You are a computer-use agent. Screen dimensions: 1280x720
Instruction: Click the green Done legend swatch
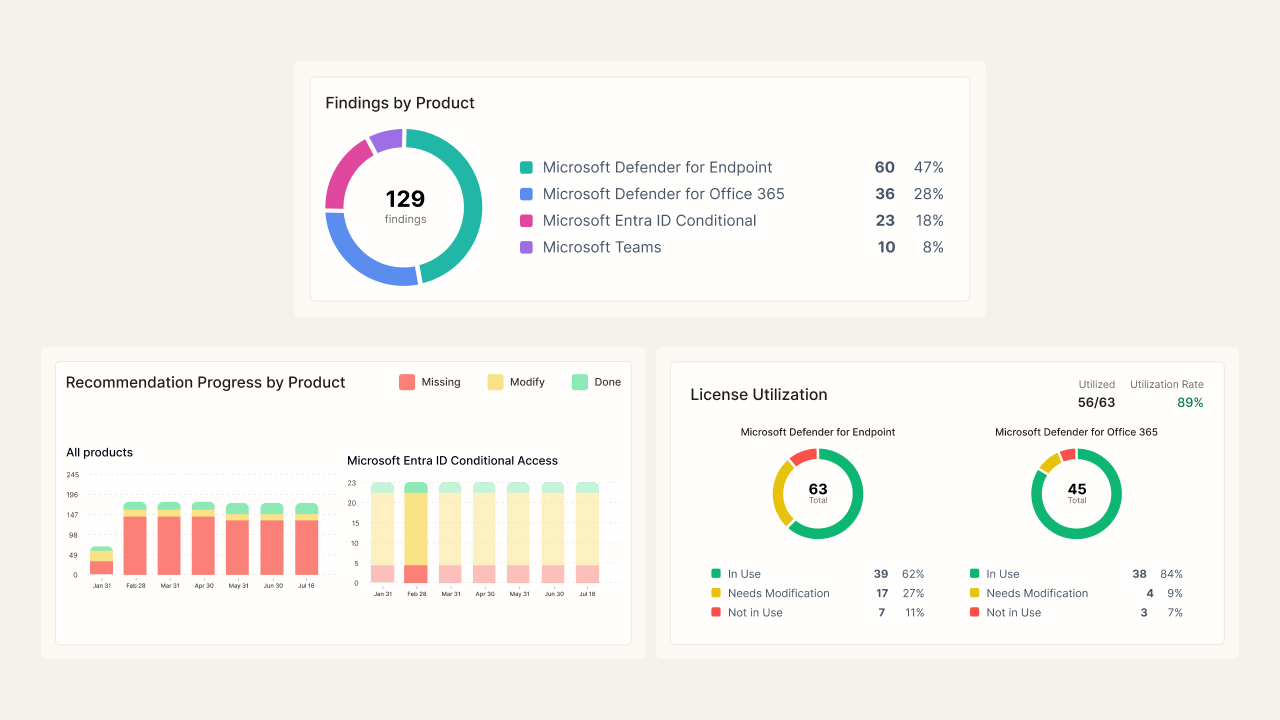point(580,382)
